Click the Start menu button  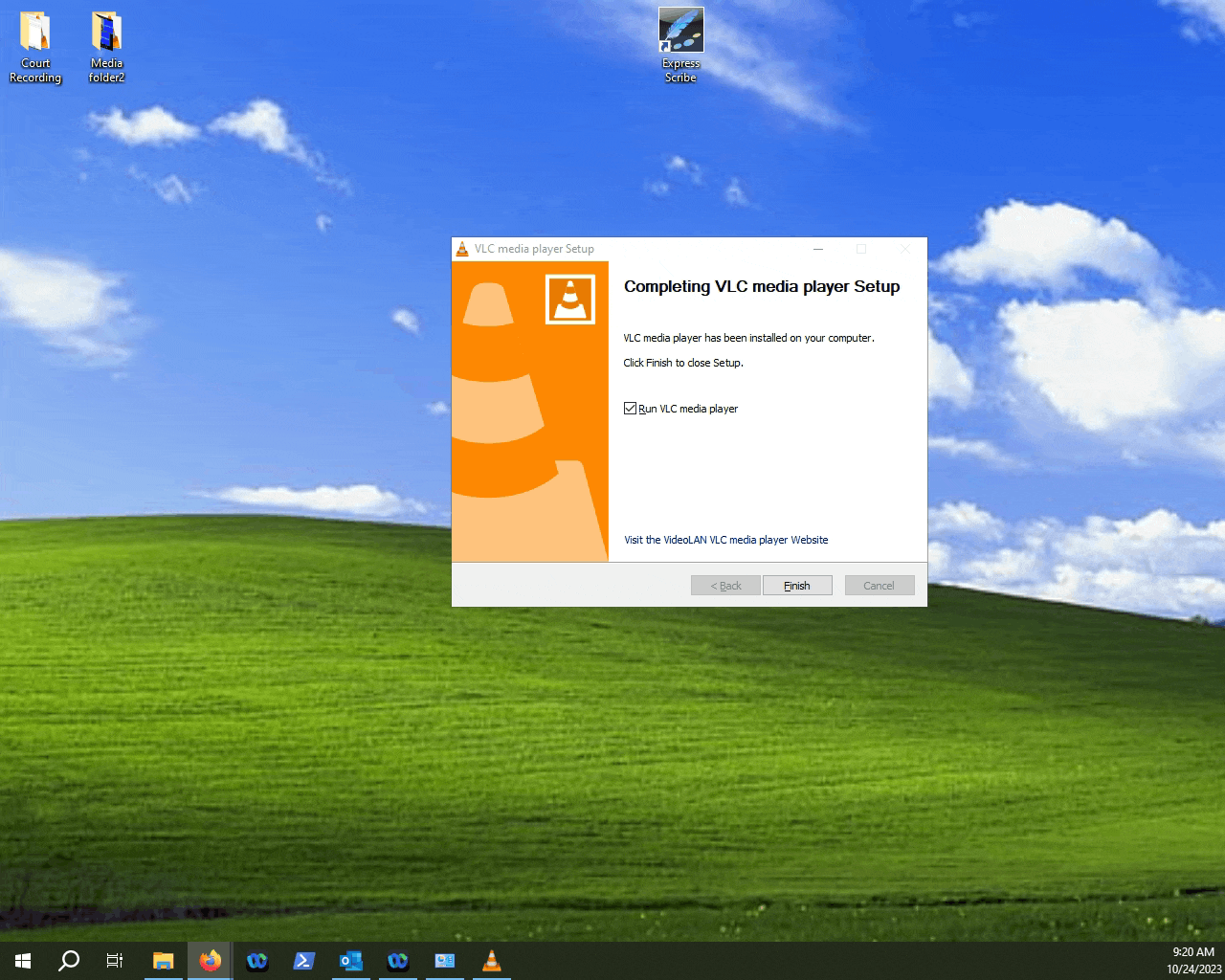point(21,960)
